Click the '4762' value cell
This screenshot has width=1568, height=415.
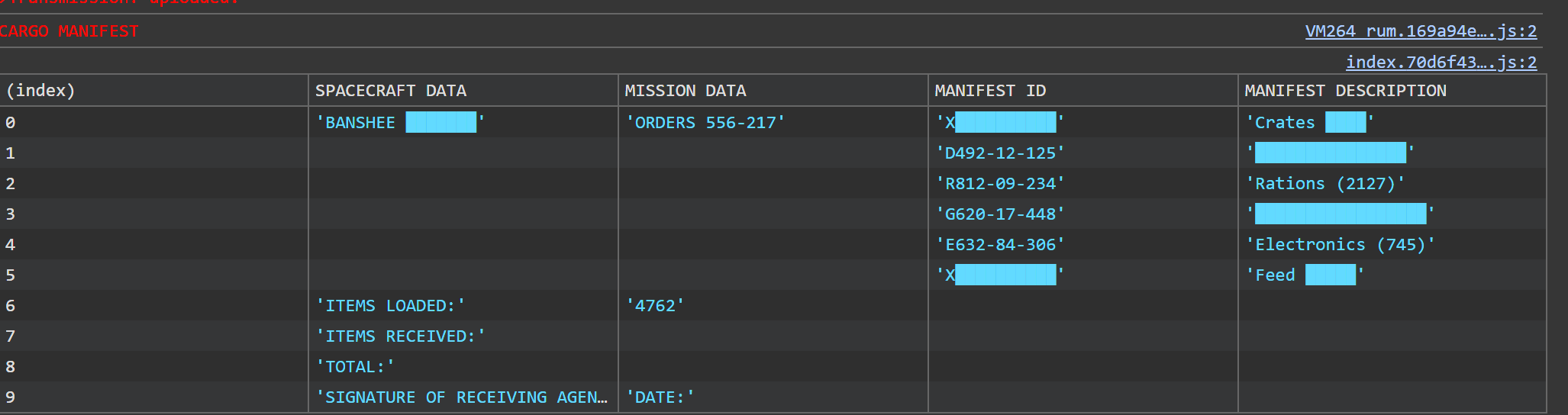point(773,305)
